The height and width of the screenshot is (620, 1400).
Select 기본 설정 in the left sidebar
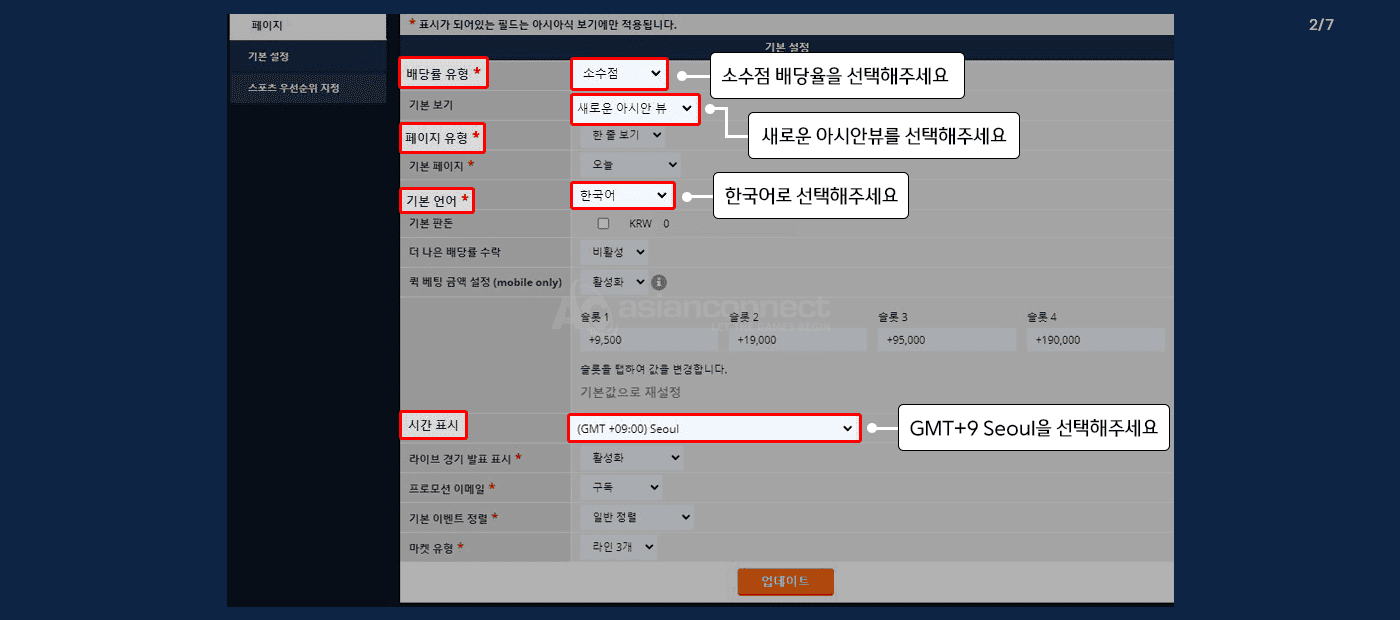269,57
